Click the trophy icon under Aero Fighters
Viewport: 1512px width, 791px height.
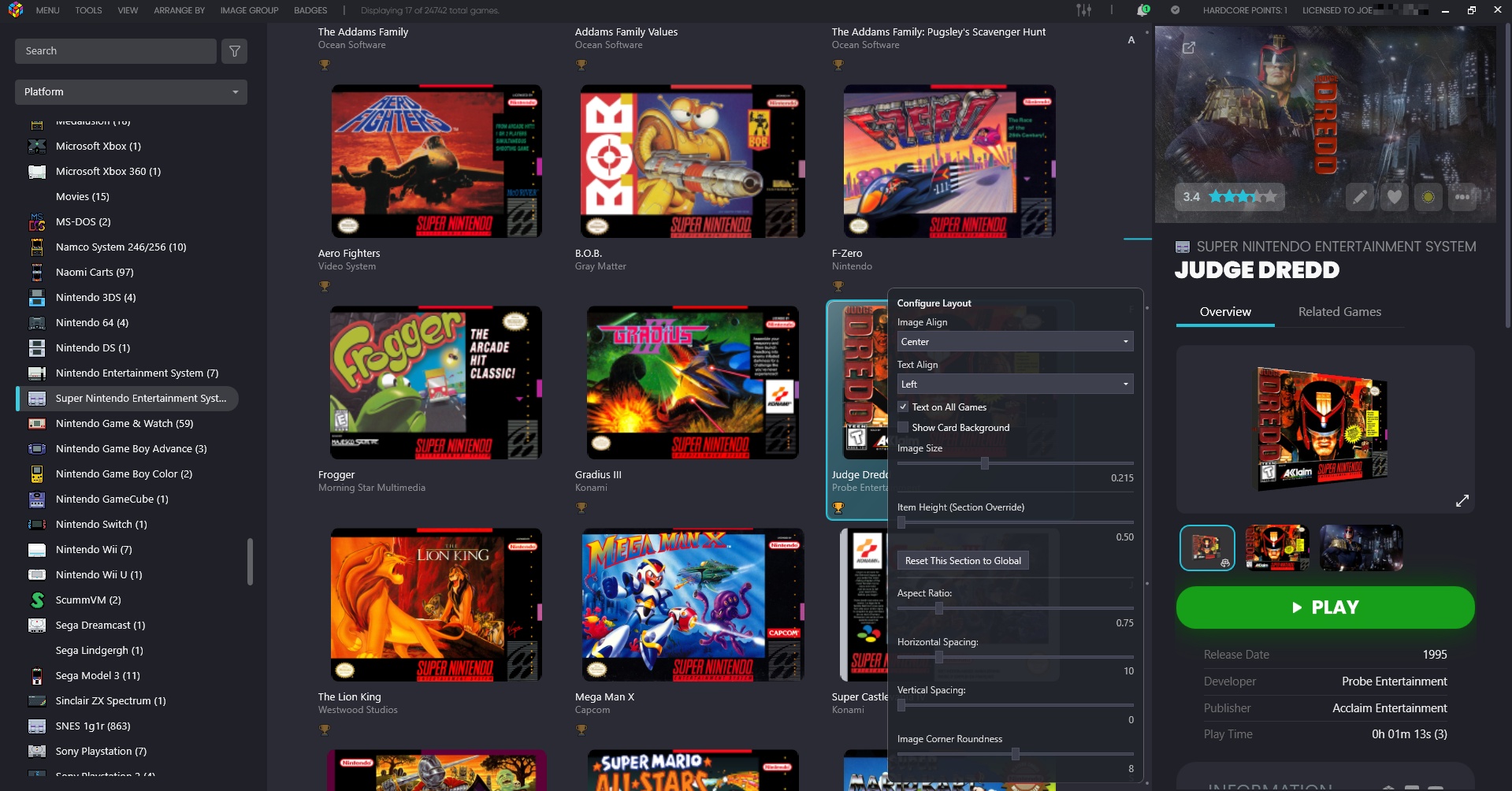click(x=325, y=287)
